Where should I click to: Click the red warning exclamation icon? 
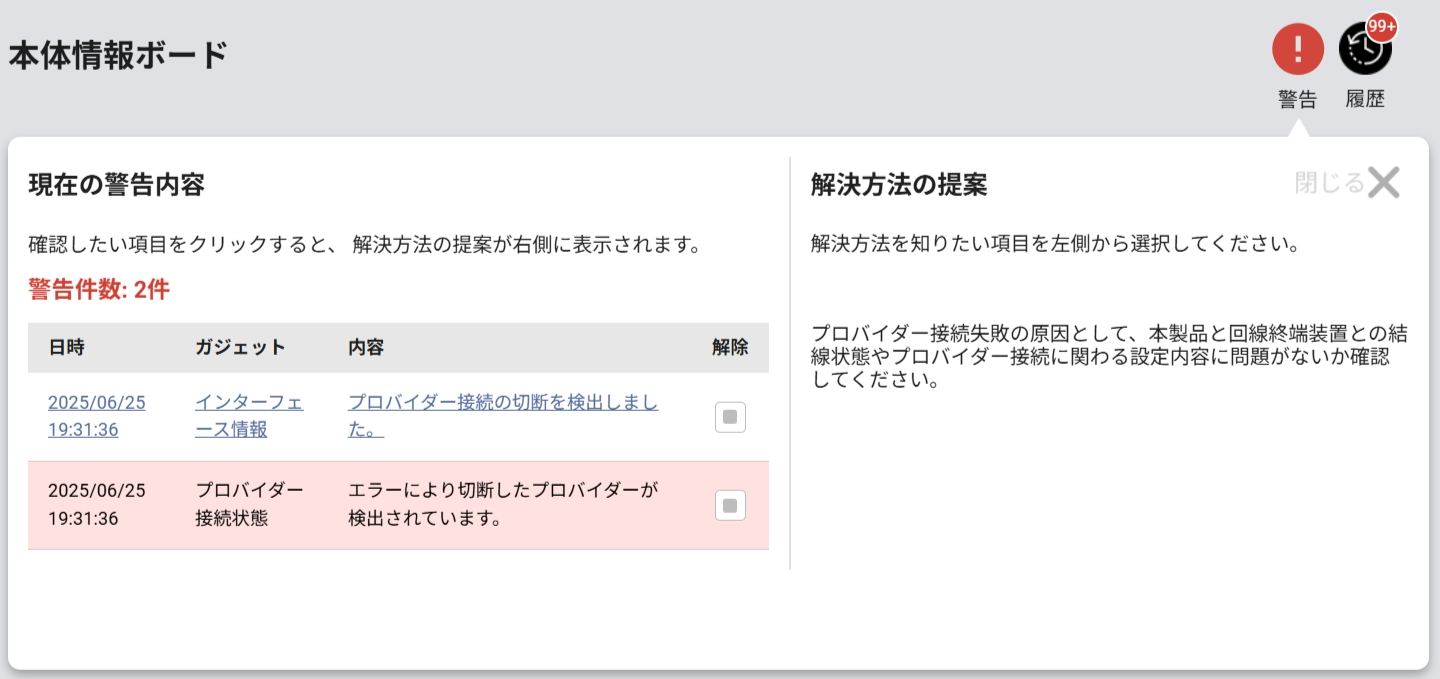pos(1297,48)
